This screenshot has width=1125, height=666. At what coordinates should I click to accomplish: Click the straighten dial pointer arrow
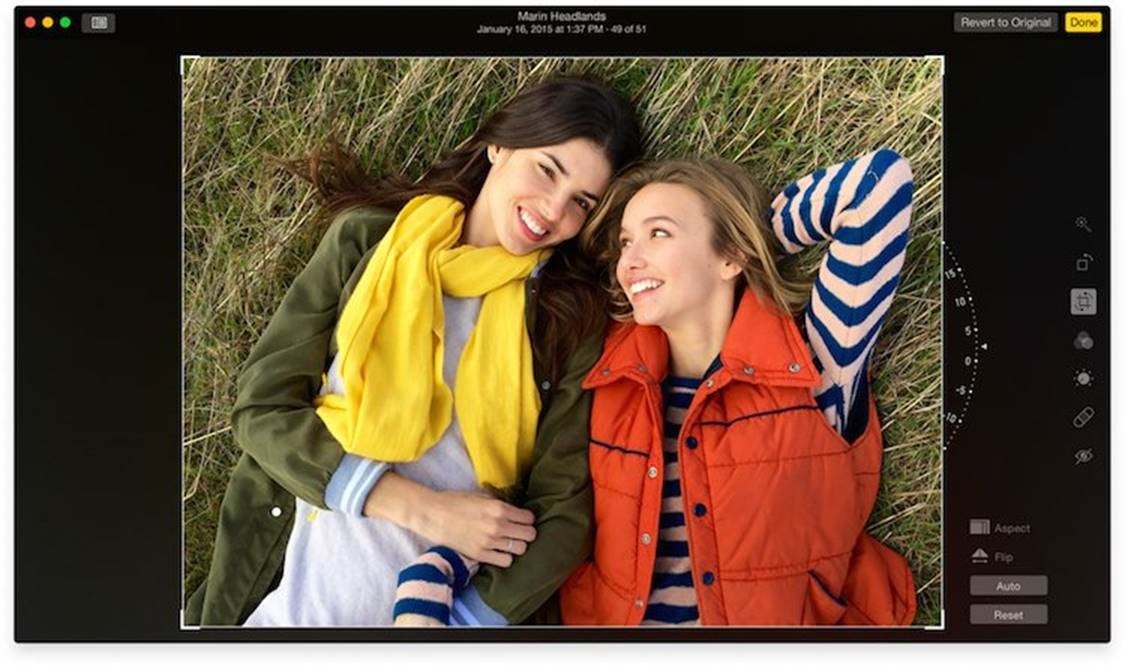[984, 347]
